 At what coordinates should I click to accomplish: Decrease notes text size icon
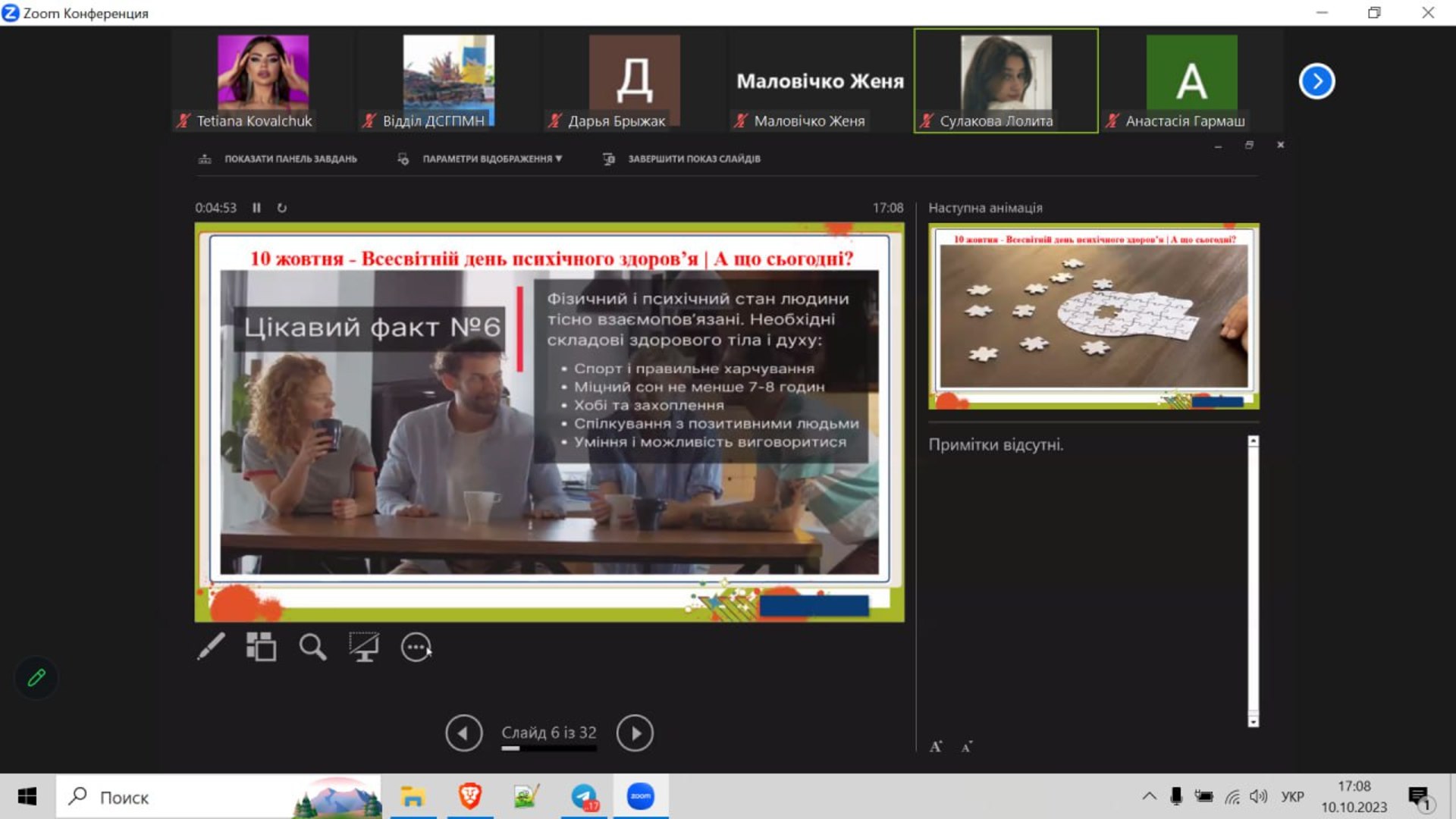(x=967, y=747)
